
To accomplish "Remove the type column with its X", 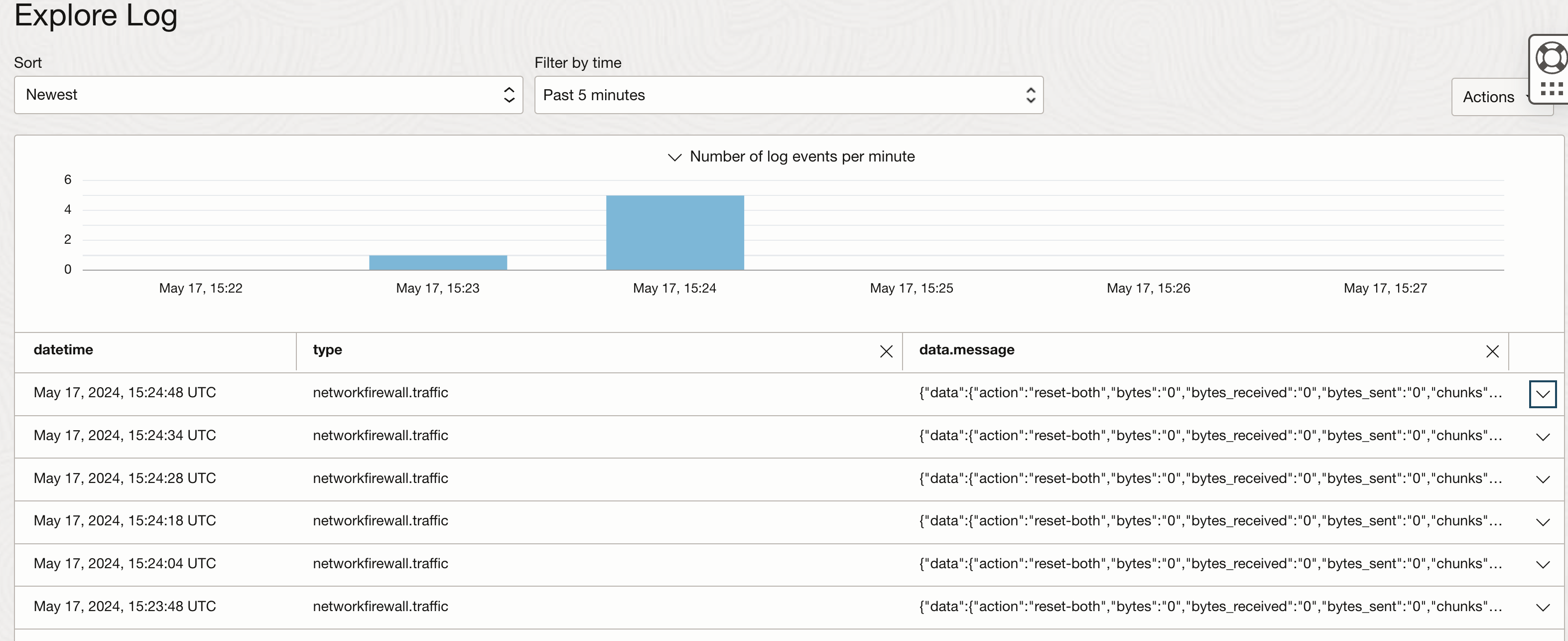I will [x=886, y=351].
